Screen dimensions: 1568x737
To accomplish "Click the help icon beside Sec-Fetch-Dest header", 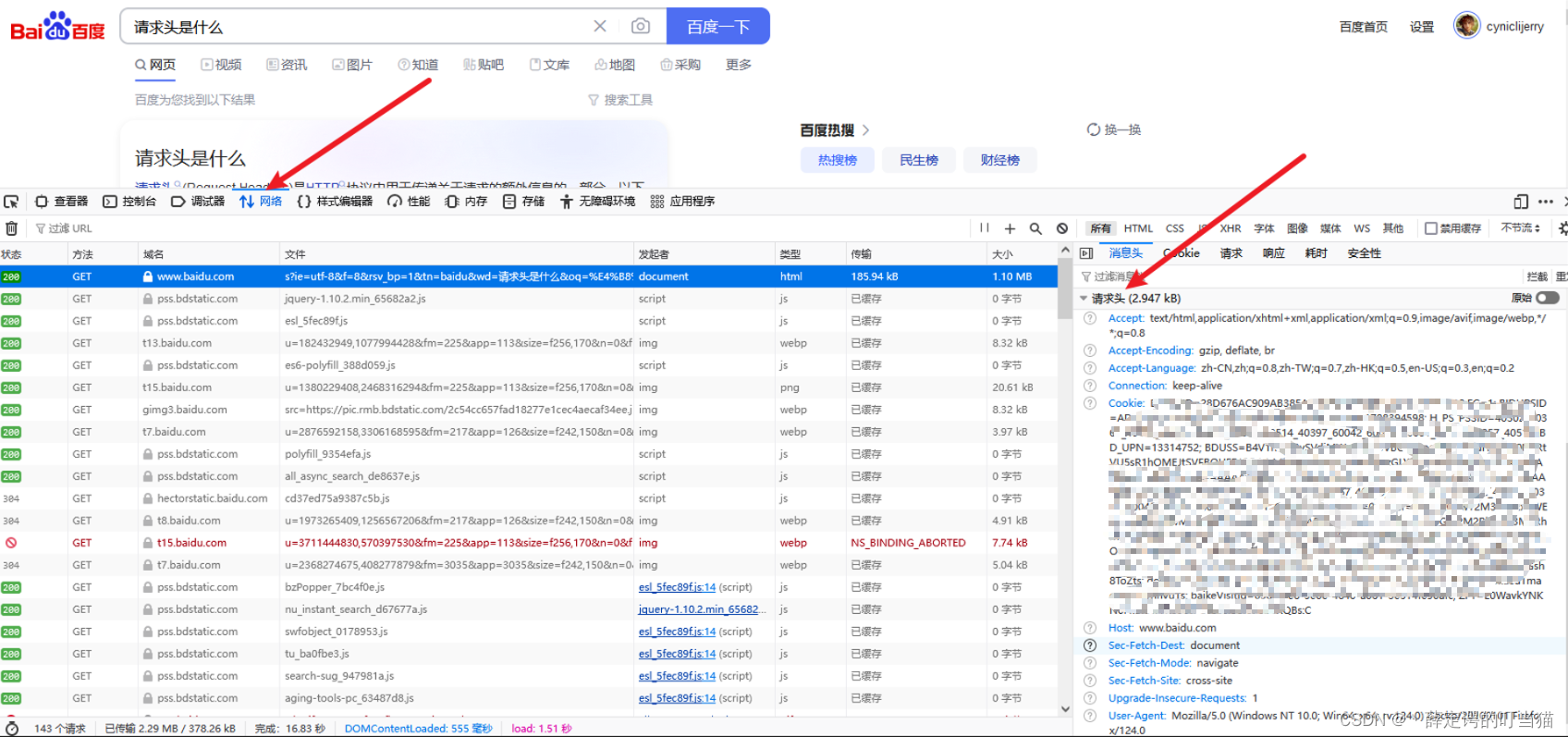I will 1090,645.
